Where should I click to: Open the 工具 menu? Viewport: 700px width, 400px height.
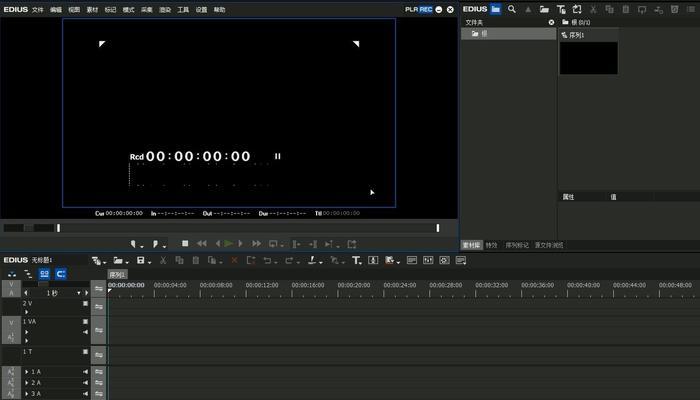pos(183,9)
